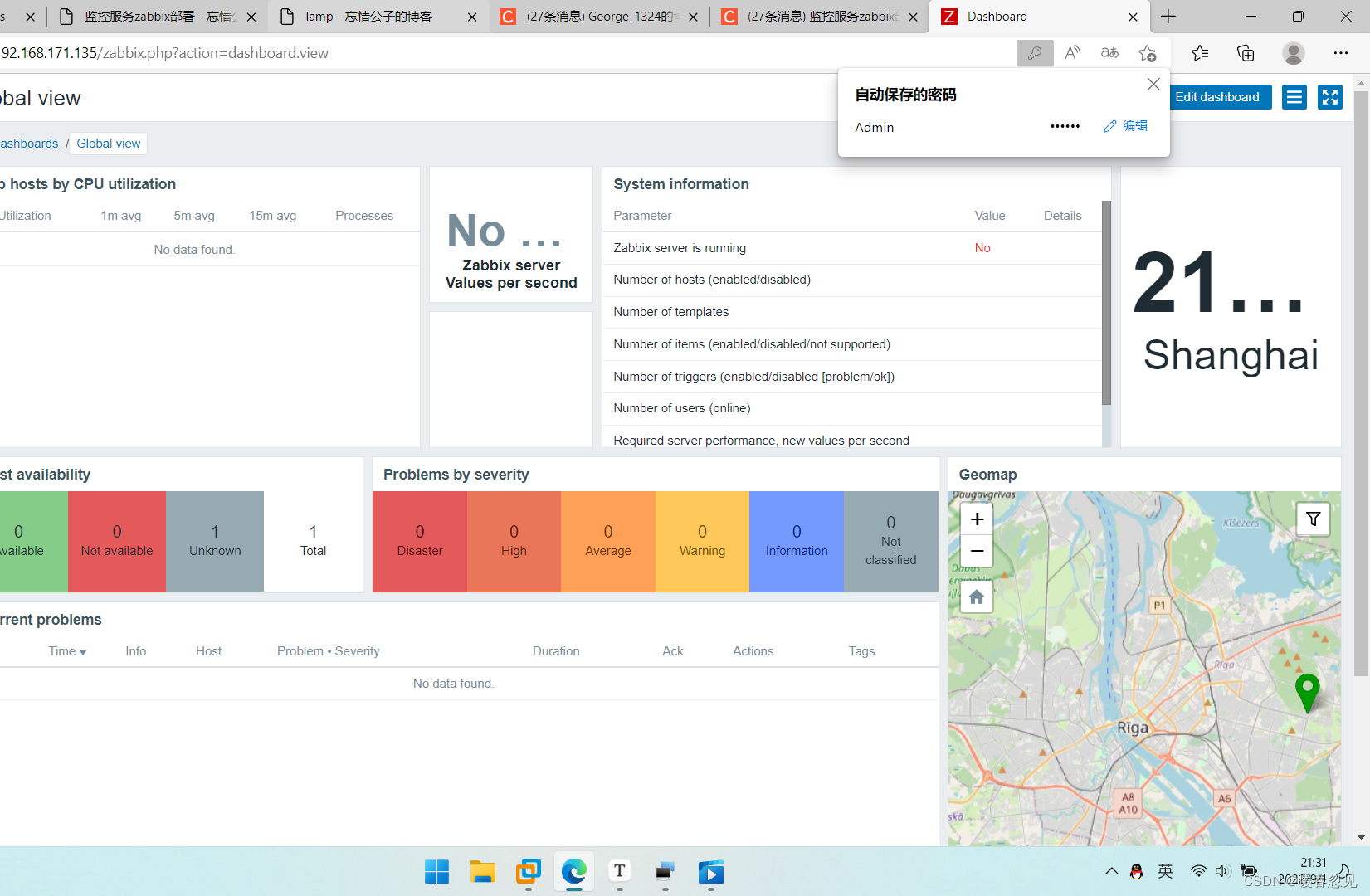Open the Typora taskbar icon

point(619,872)
